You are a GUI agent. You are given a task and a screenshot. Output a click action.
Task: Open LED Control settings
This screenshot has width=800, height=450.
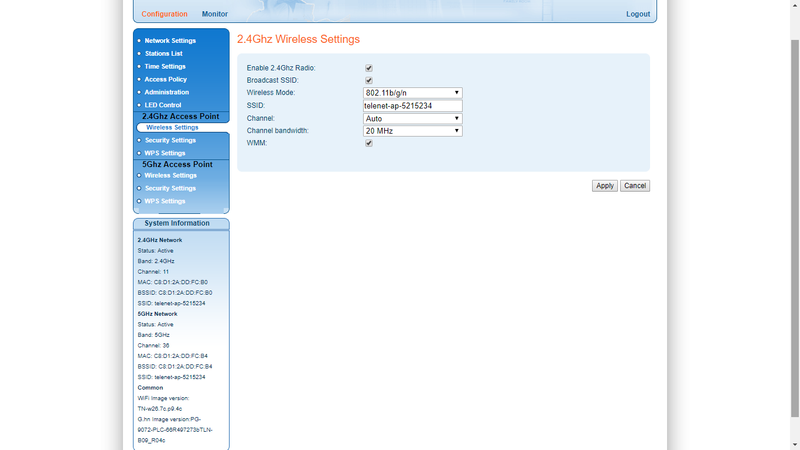click(x=162, y=105)
